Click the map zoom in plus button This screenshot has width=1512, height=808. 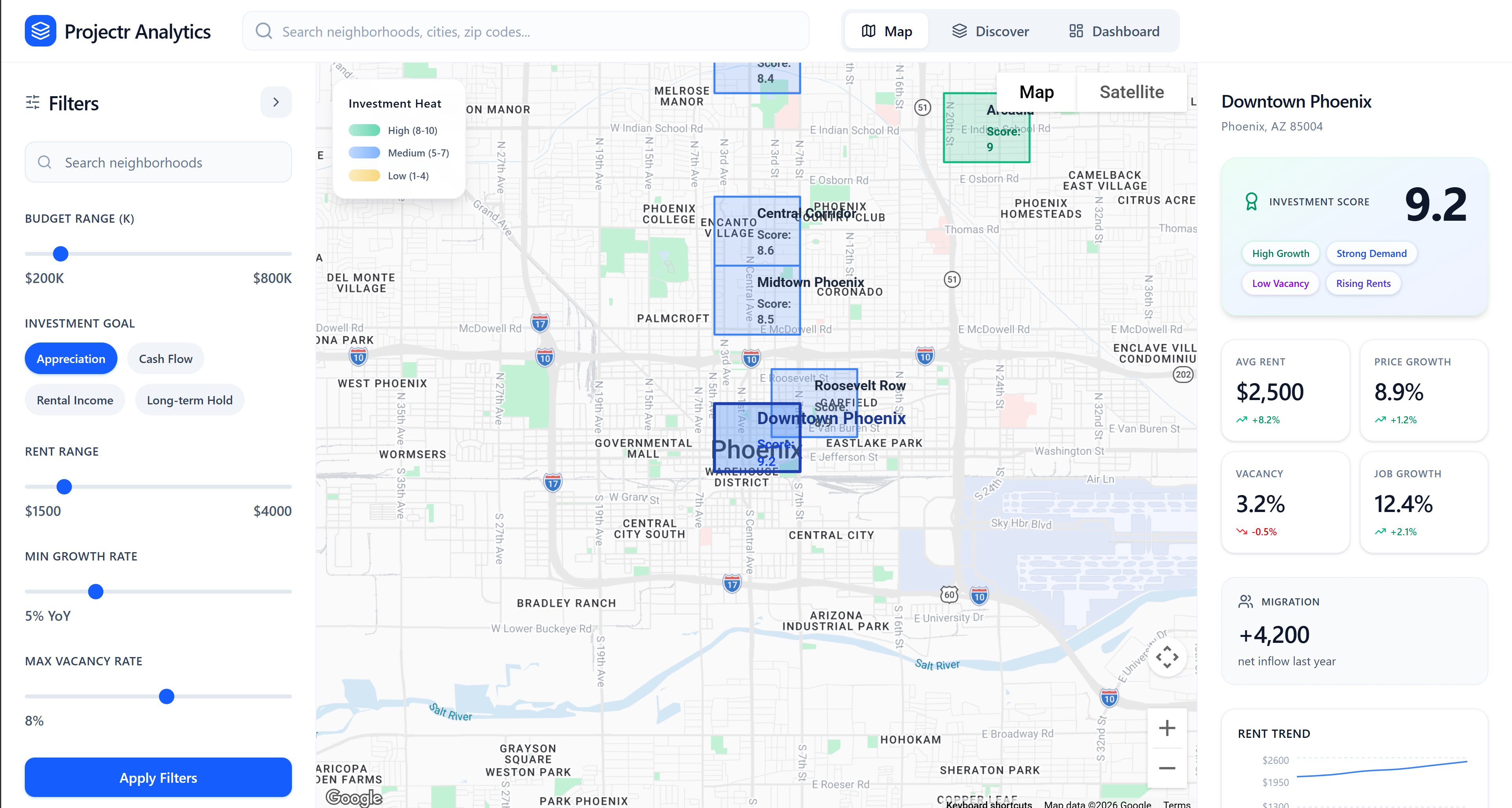click(1167, 728)
